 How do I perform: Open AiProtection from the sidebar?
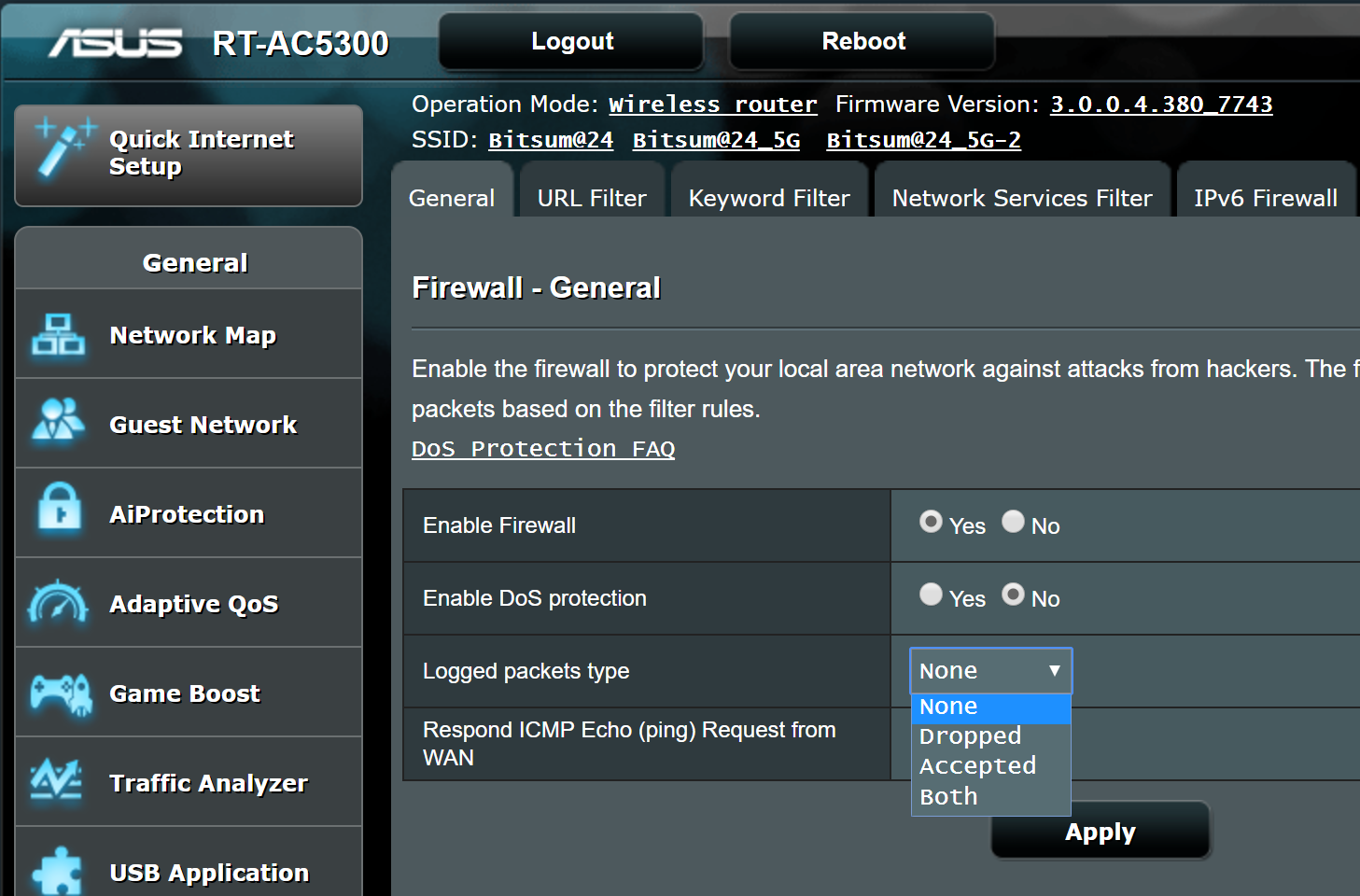pyautogui.click(x=189, y=513)
